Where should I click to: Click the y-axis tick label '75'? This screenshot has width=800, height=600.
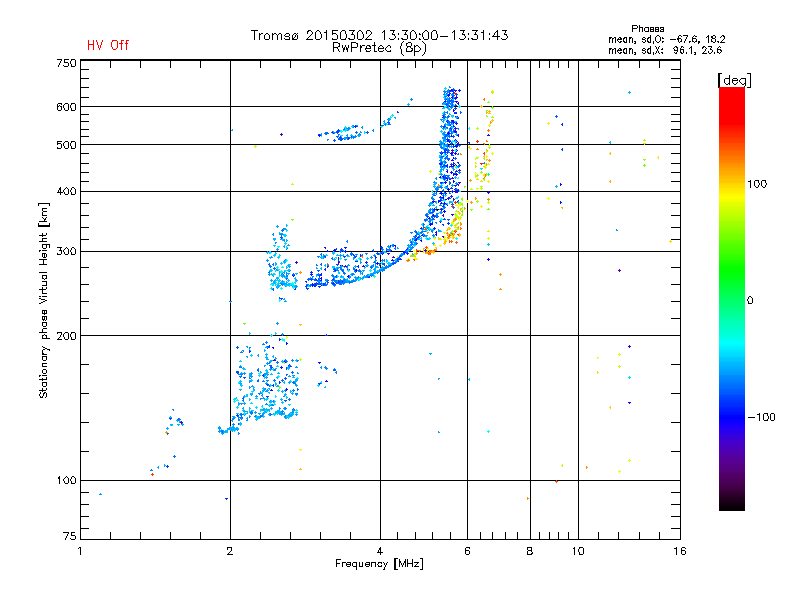click(70, 536)
